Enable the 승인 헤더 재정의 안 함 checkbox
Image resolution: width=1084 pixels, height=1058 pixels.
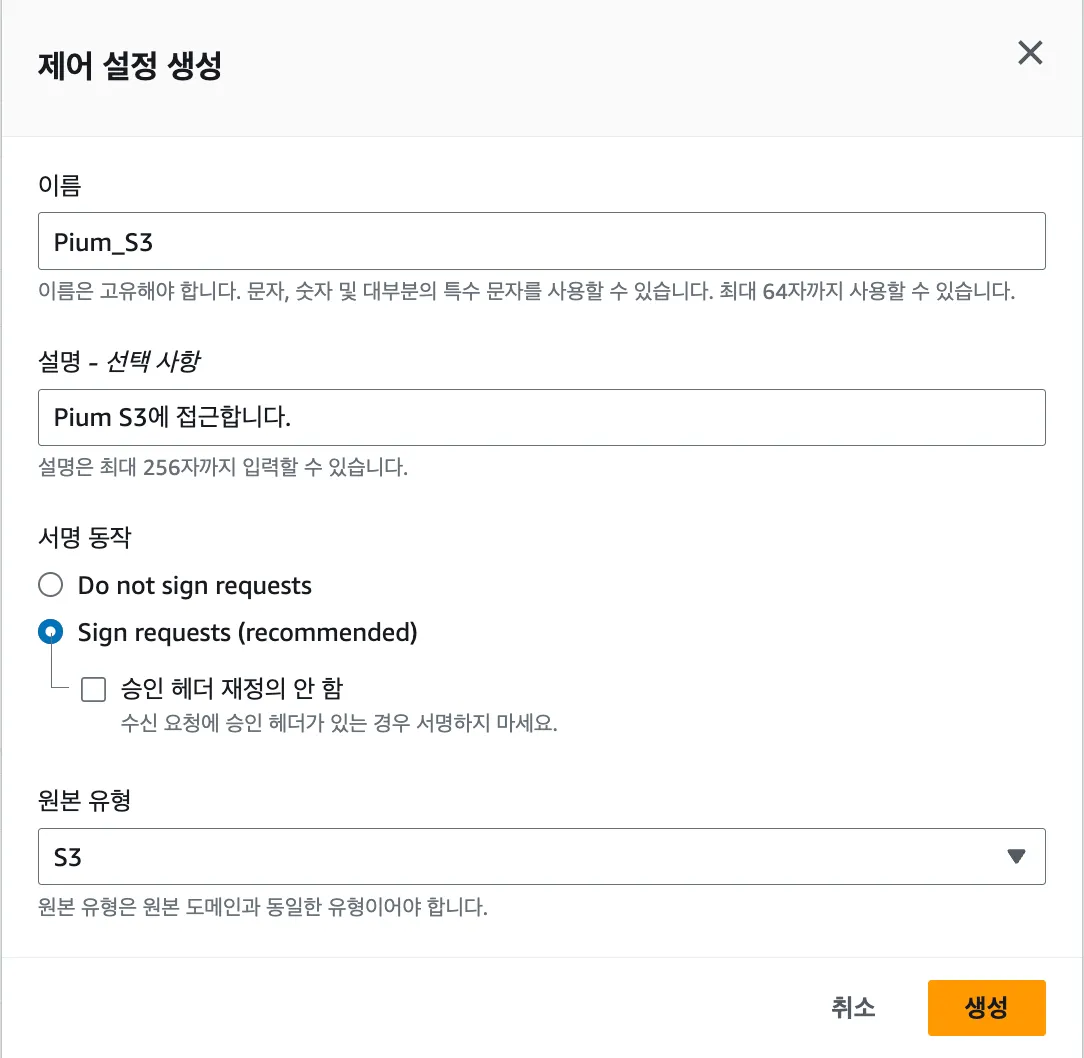pyautogui.click(x=93, y=688)
